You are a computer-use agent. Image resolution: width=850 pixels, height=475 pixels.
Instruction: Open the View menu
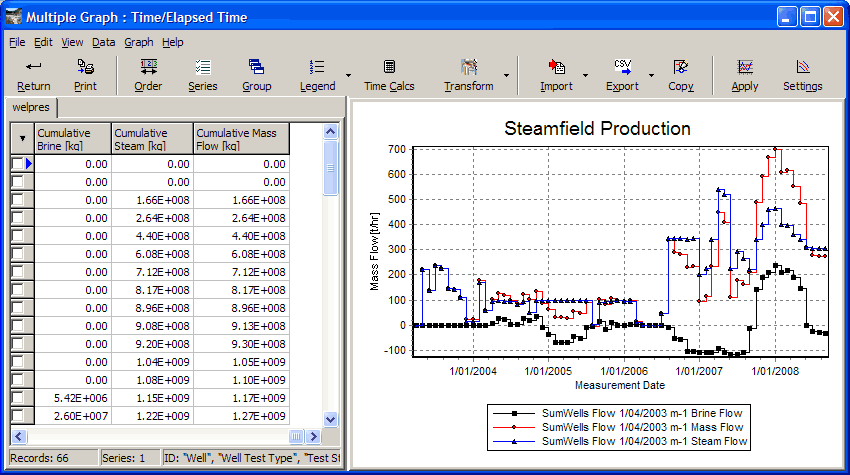pyautogui.click(x=72, y=42)
